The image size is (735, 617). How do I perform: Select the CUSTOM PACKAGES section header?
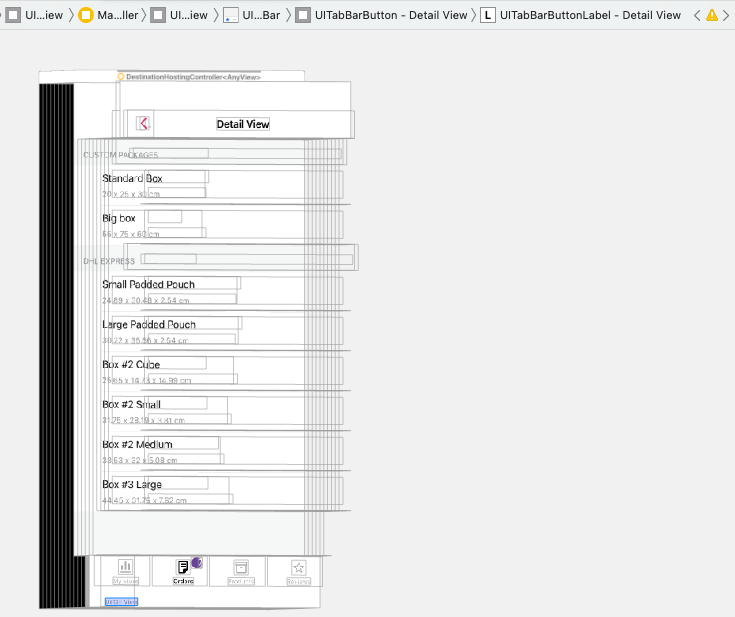[x=120, y=155]
